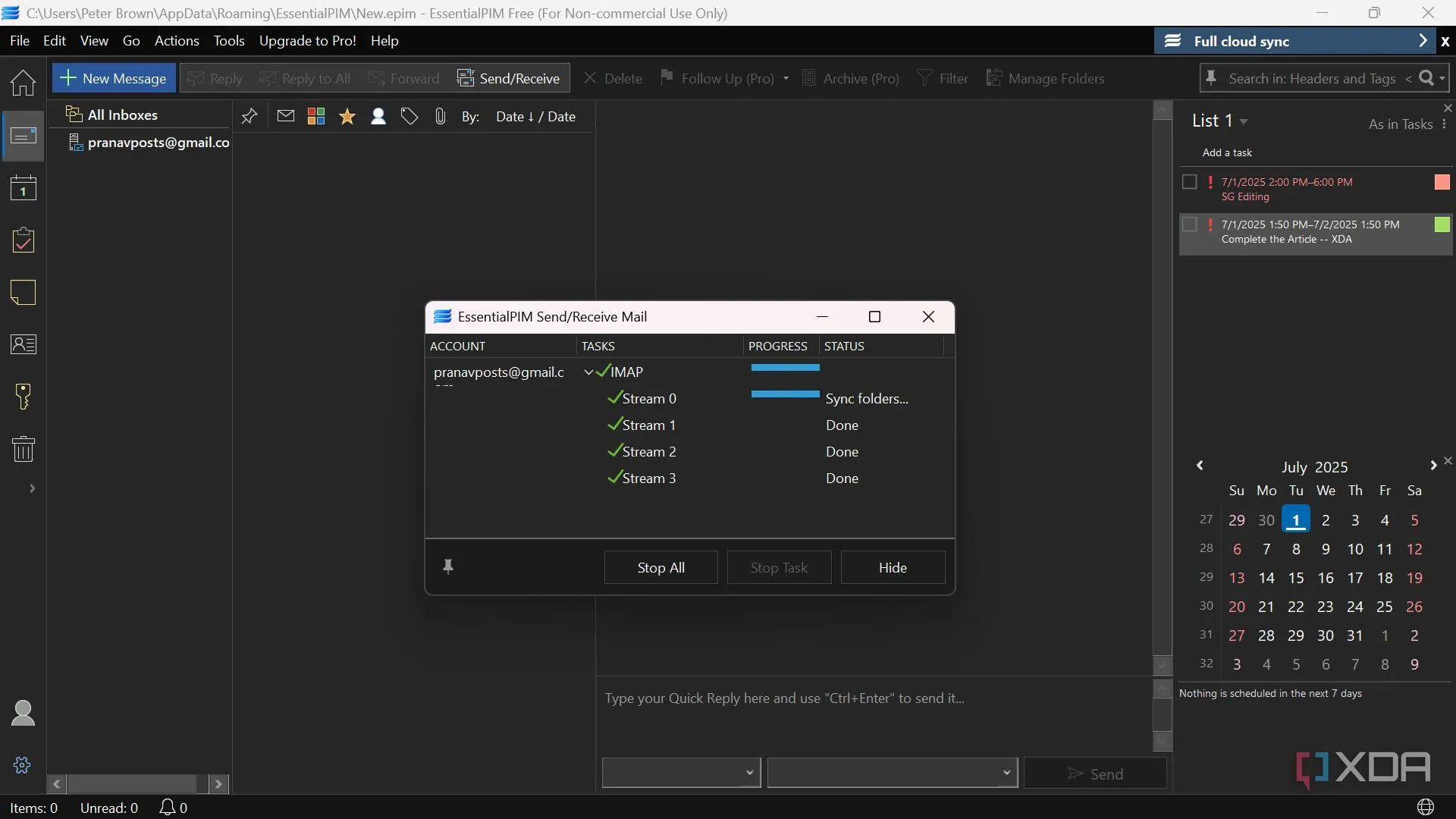Open the Edit menu
Viewport: 1456px width, 819px height.
coord(55,41)
